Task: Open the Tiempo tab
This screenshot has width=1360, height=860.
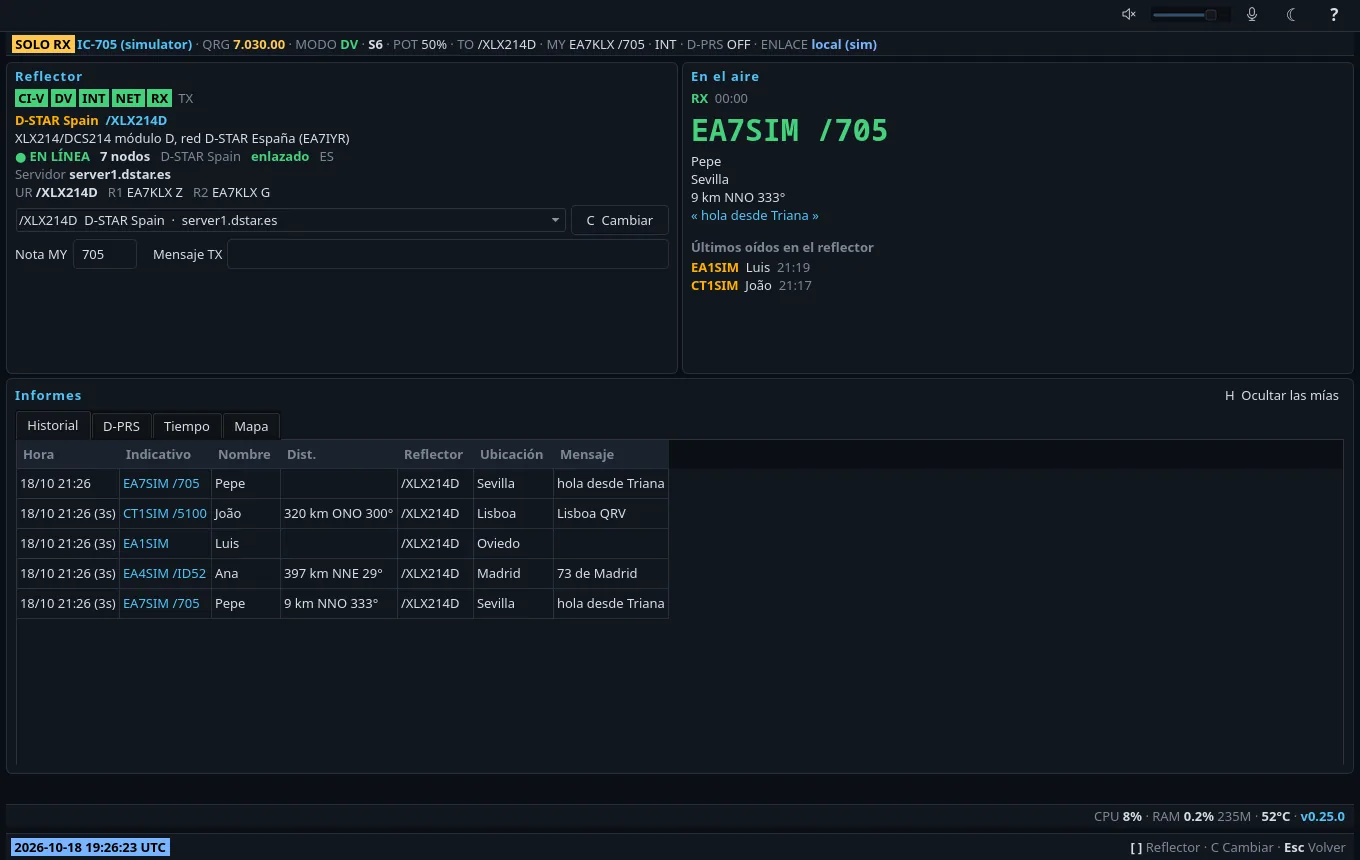Action: pyautogui.click(x=187, y=426)
